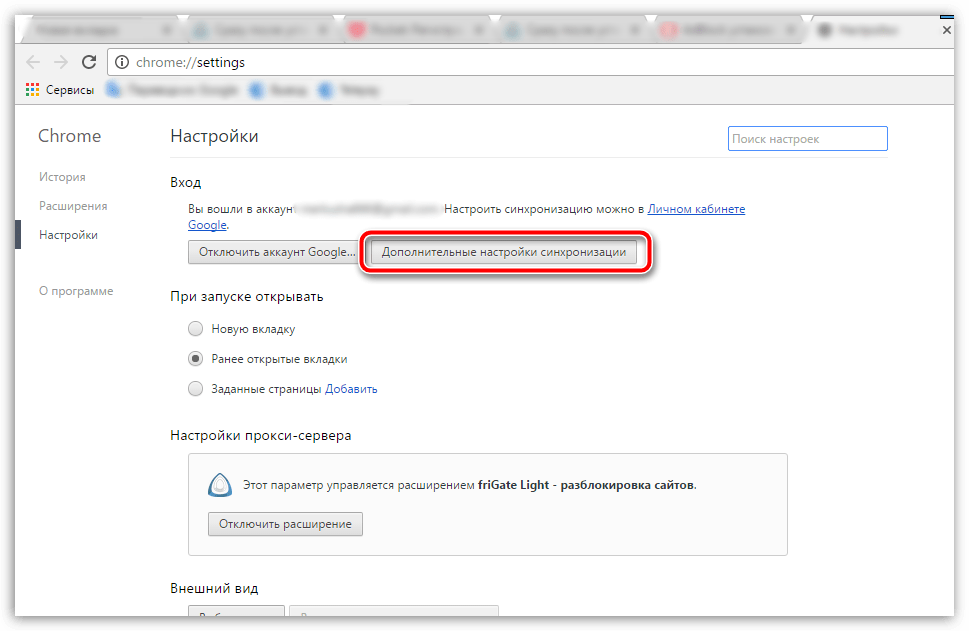This screenshot has height=631, width=969.
Task: Open О программе in the sidebar
Action: 76,291
